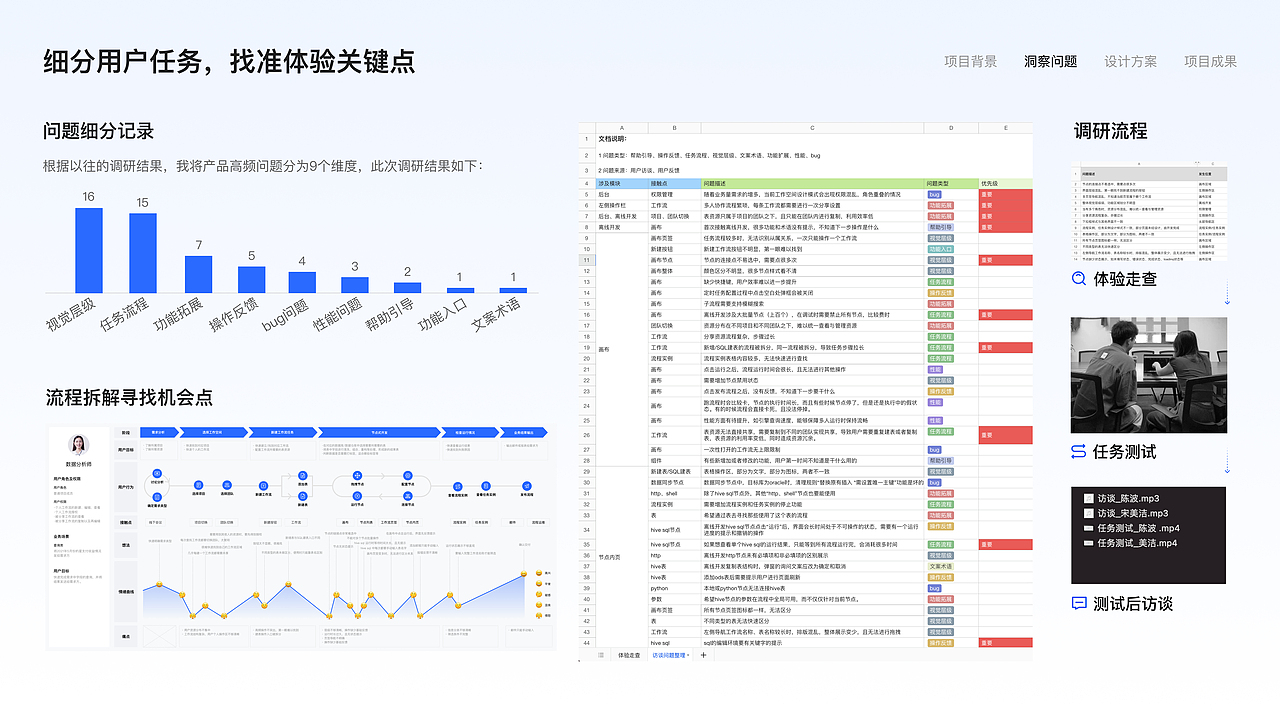This screenshot has height=720, width=1280.
Task: Click the 问题细分记录 section heading
Action: (x=98, y=131)
